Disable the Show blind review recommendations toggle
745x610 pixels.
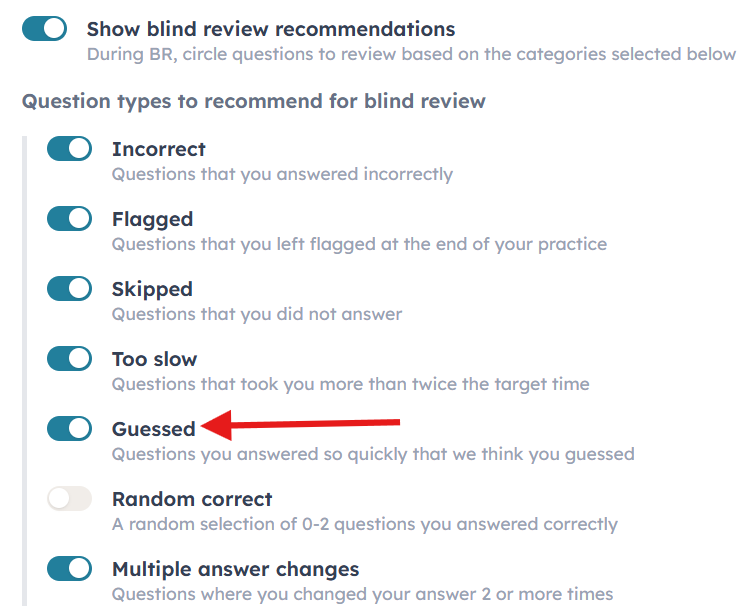(x=44, y=29)
